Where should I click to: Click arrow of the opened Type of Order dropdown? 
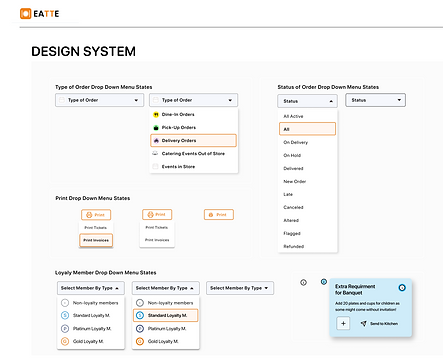tap(230, 100)
